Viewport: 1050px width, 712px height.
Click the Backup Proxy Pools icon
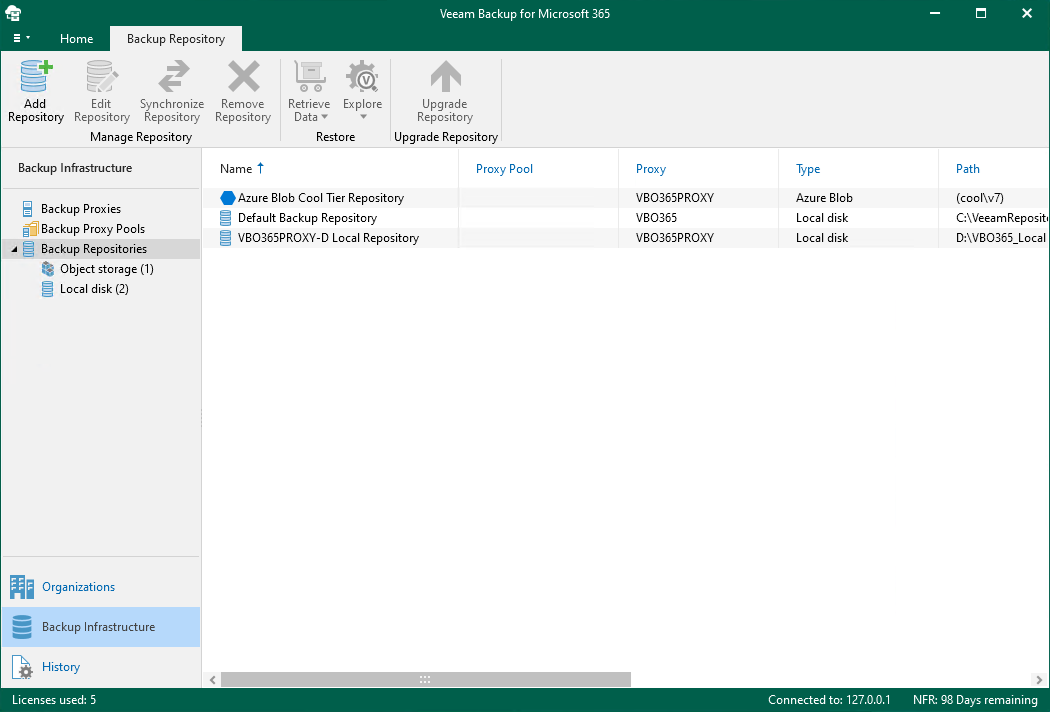pyautogui.click(x=29, y=228)
